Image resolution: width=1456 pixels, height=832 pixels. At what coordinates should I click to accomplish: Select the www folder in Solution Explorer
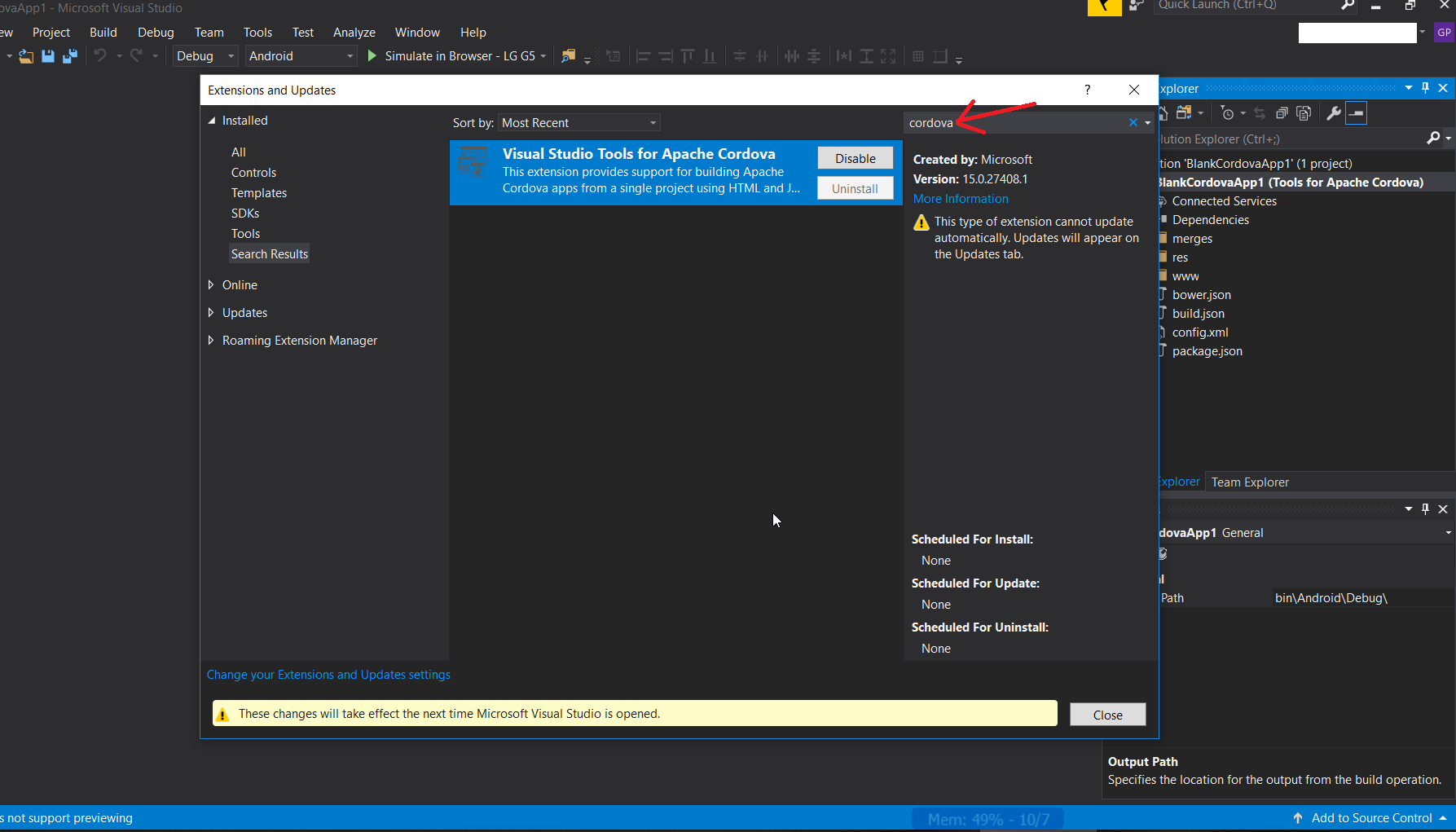click(x=1185, y=276)
